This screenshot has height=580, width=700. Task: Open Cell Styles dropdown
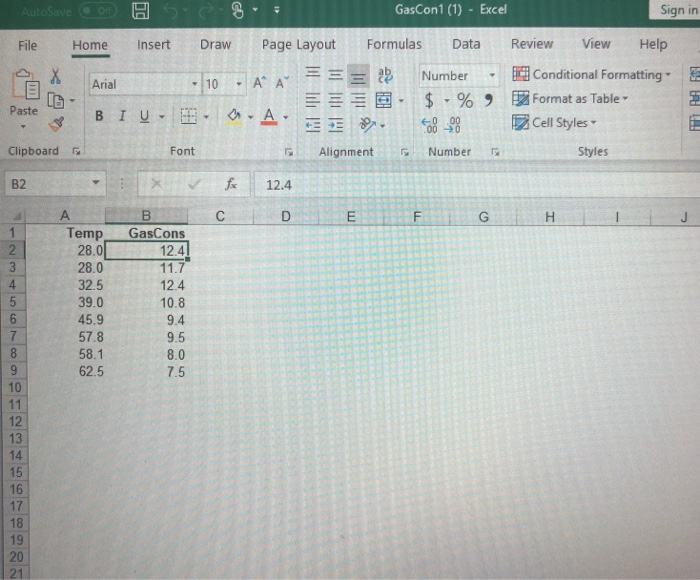coord(554,123)
